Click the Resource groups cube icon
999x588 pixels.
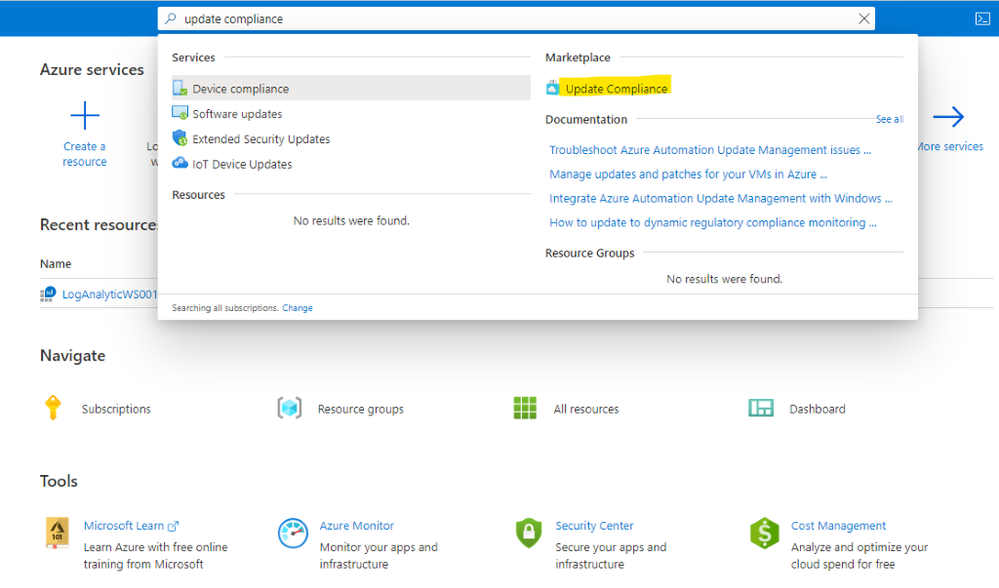289,408
